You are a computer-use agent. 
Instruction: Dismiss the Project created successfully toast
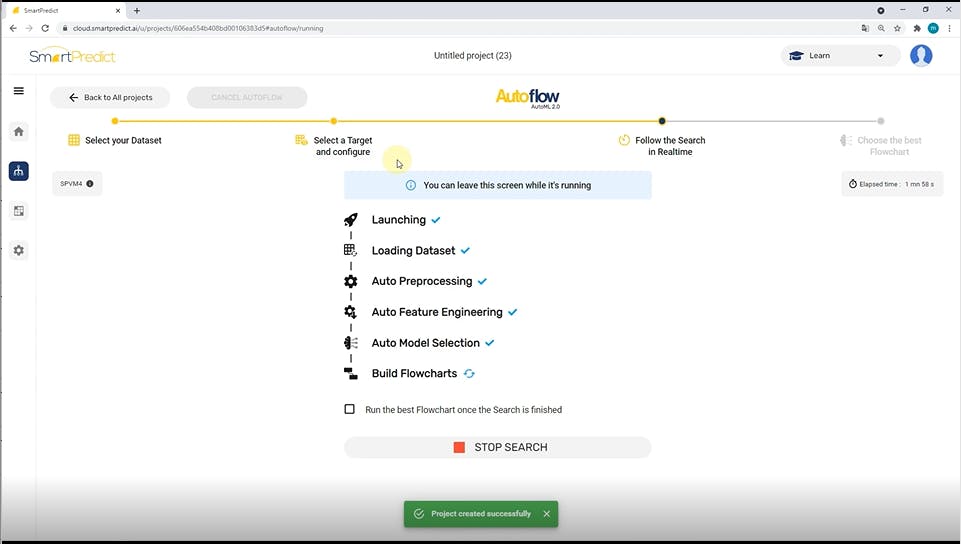pos(547,514)
